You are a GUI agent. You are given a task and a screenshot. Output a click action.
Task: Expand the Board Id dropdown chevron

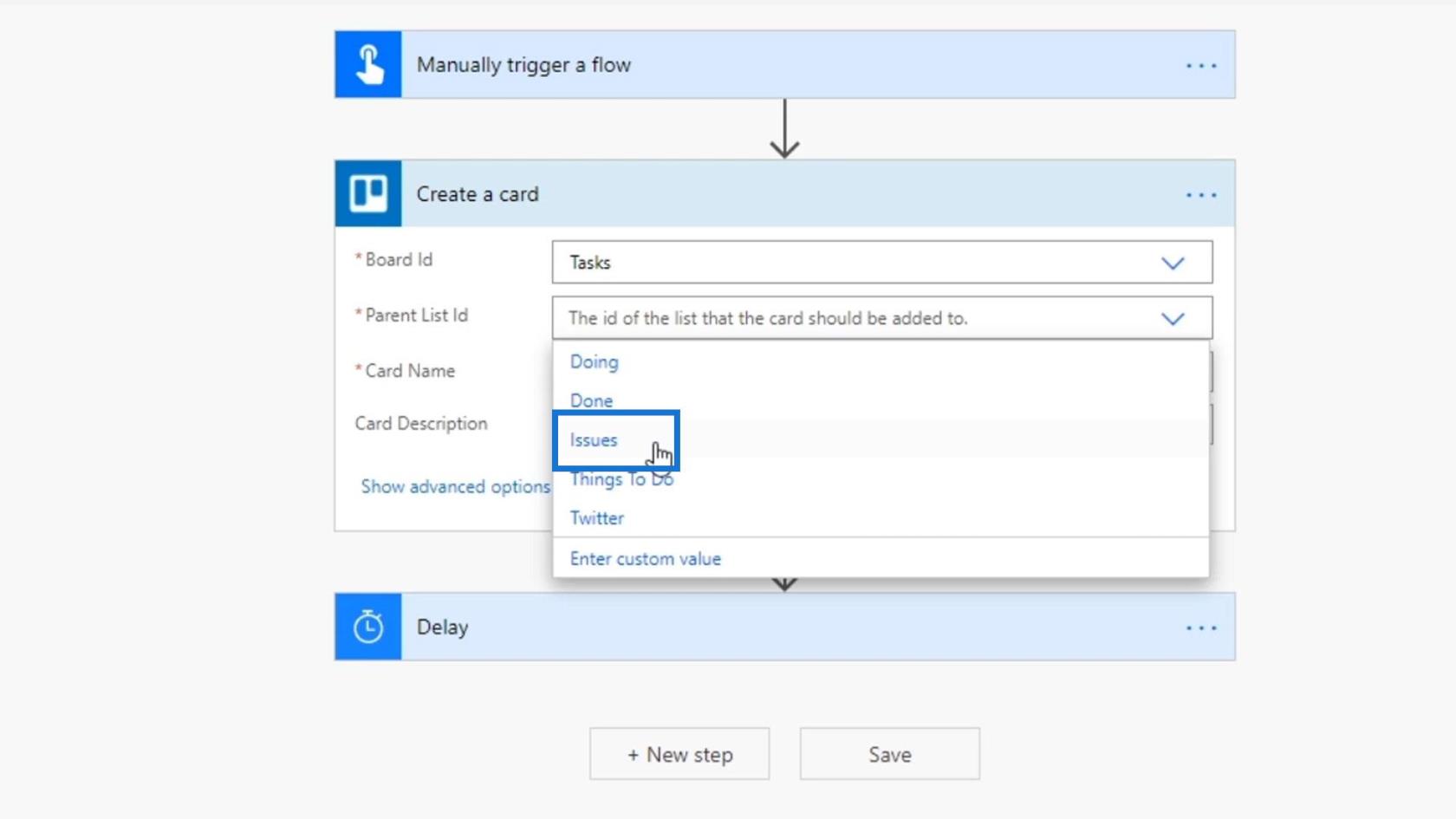[x=1173, y=263]
